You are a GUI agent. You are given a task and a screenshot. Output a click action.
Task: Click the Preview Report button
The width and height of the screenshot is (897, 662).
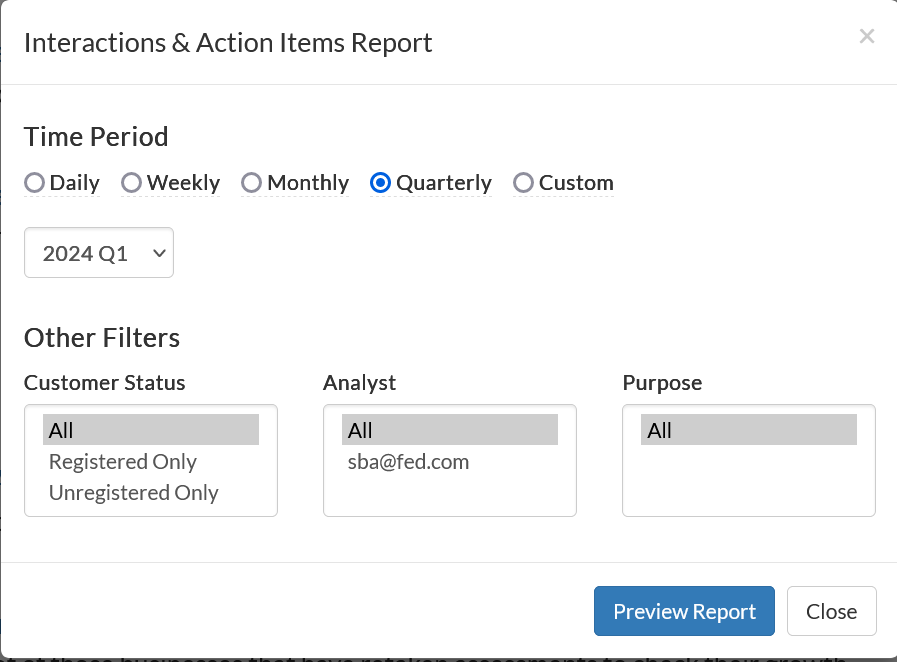point(684,611)
